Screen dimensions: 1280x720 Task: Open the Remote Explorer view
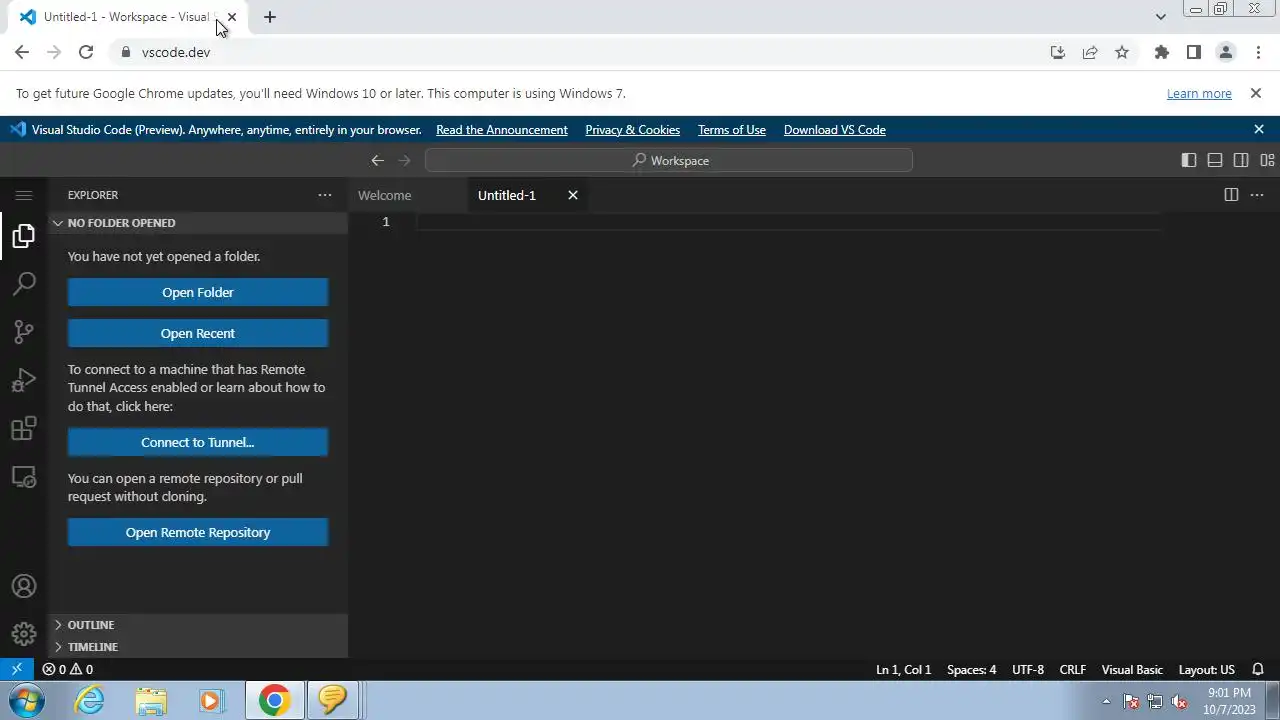[x=24, y=477]
